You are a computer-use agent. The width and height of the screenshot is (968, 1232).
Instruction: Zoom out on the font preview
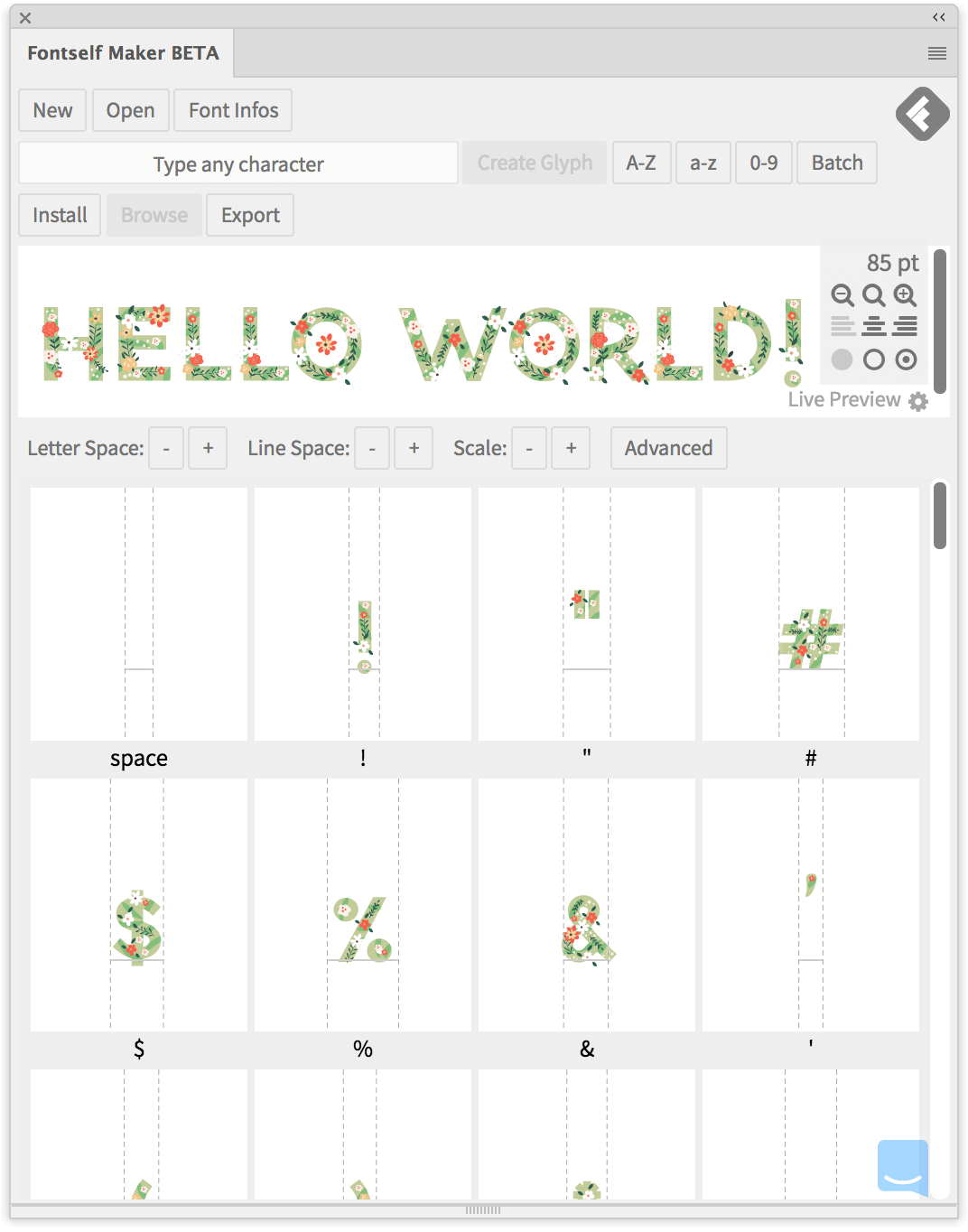point(842,295)
